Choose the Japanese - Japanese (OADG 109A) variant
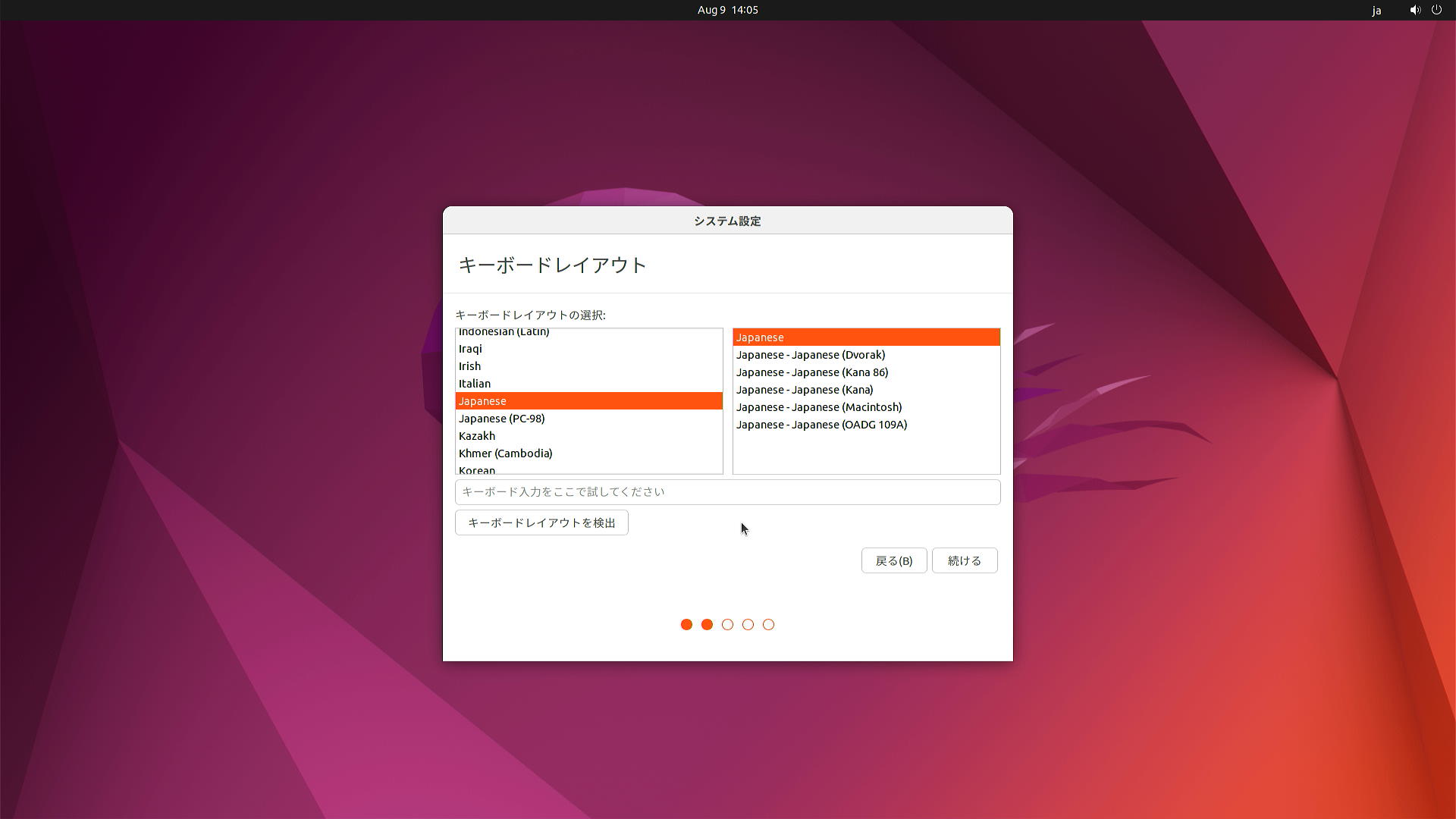 (821, 424)
